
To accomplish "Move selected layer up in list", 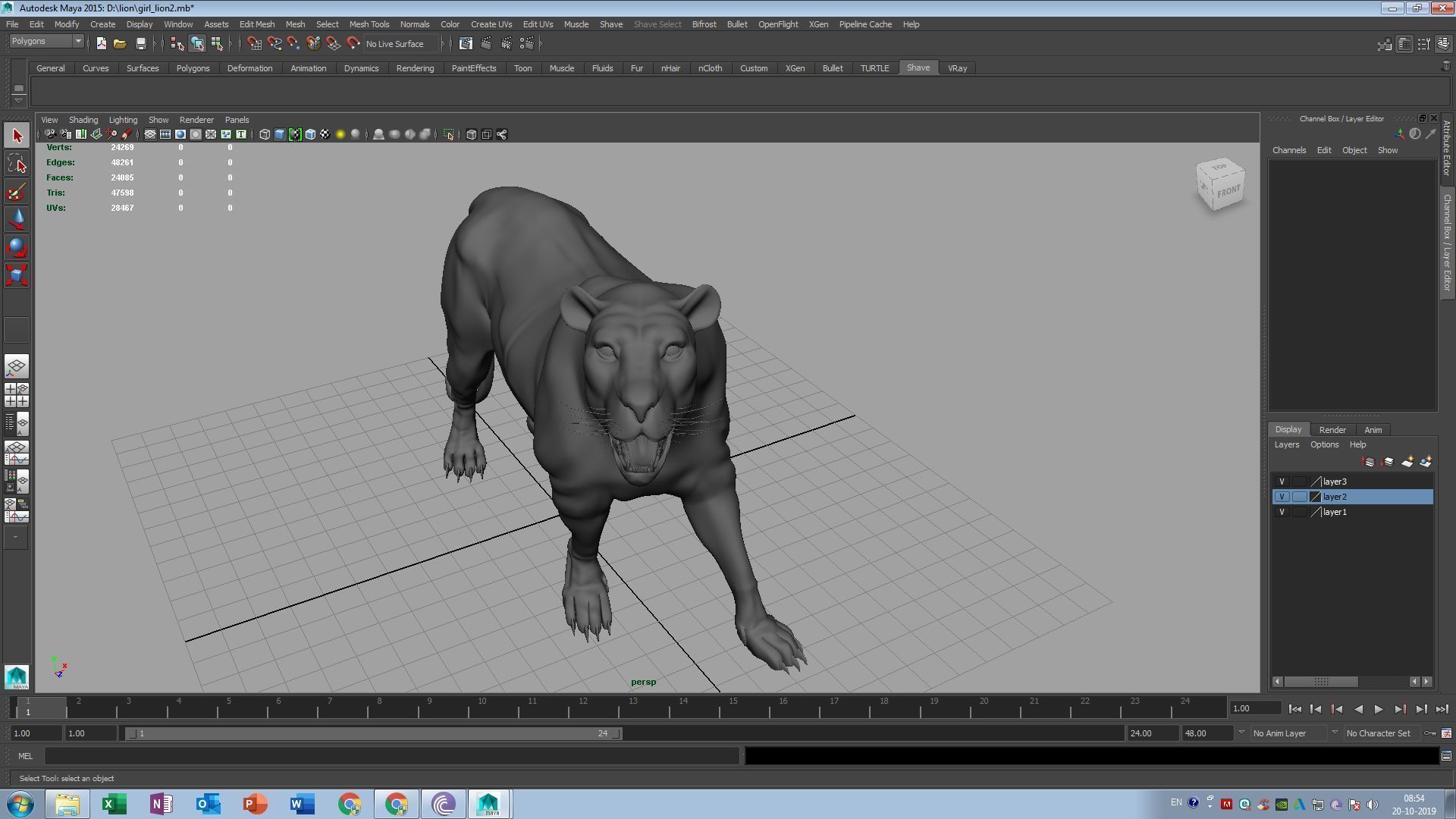I will tap(1369, 462).
